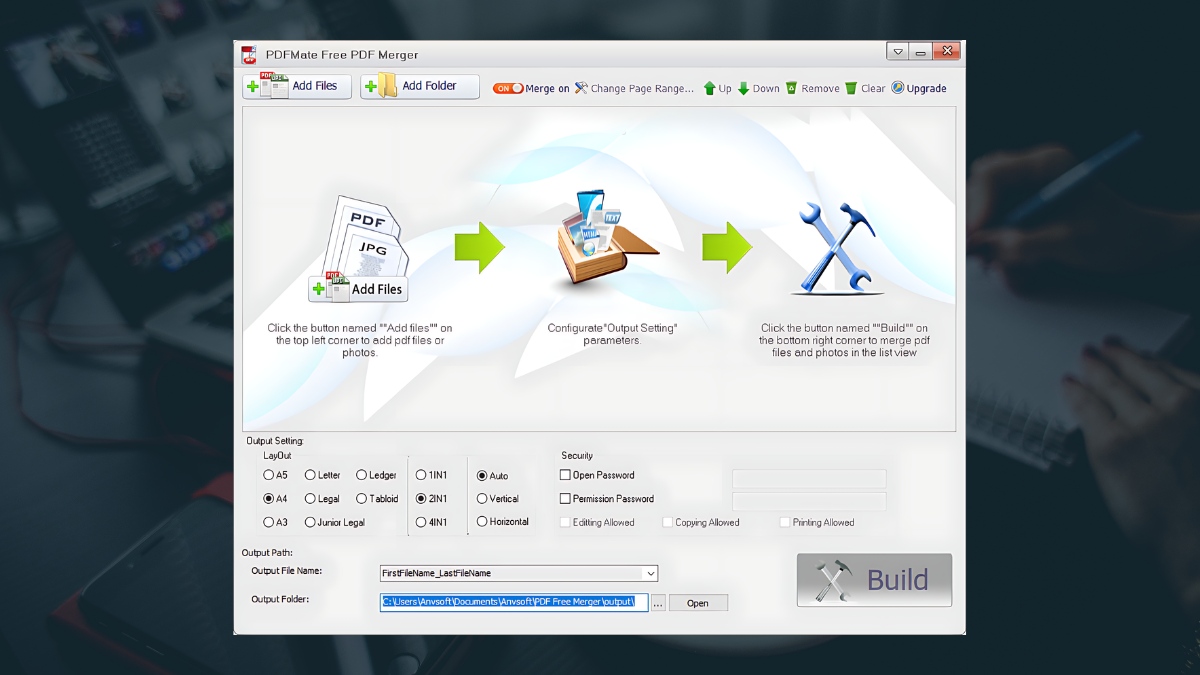Click the Down green arrow icon
1200x675 pixels.
[743, 88]
